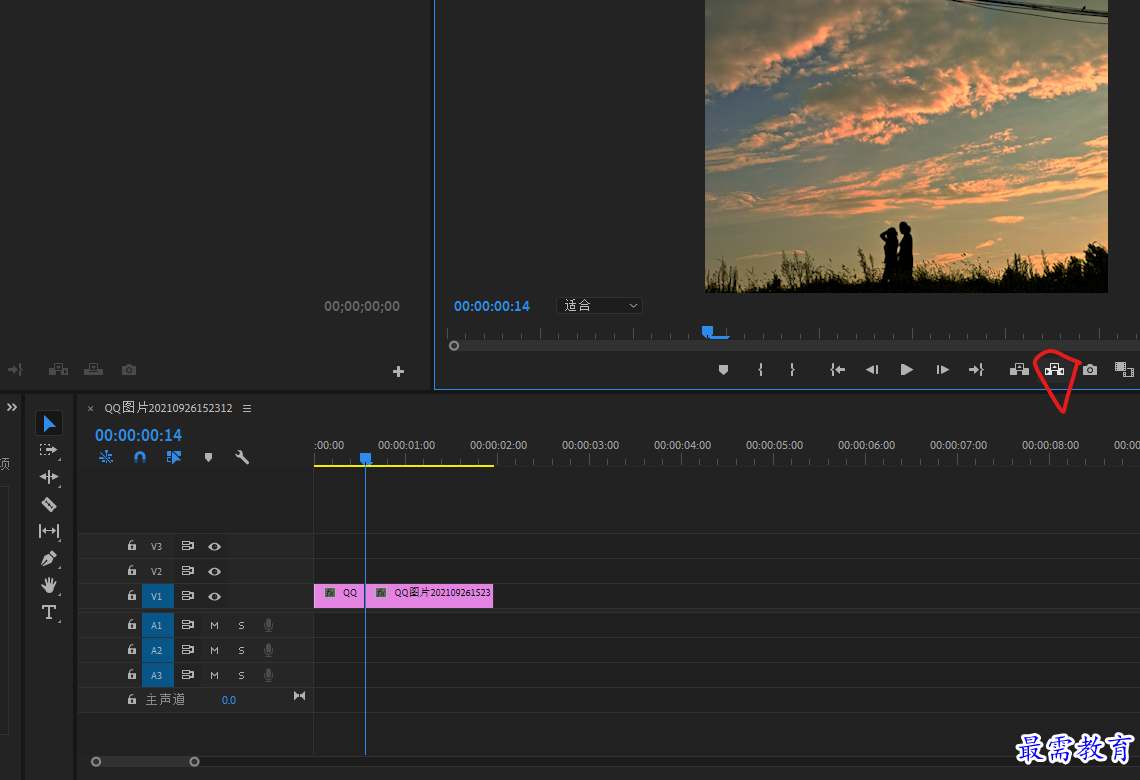Click source monitor Export Frame camera
The image size is (1140, 780).
tap(129, 370)
